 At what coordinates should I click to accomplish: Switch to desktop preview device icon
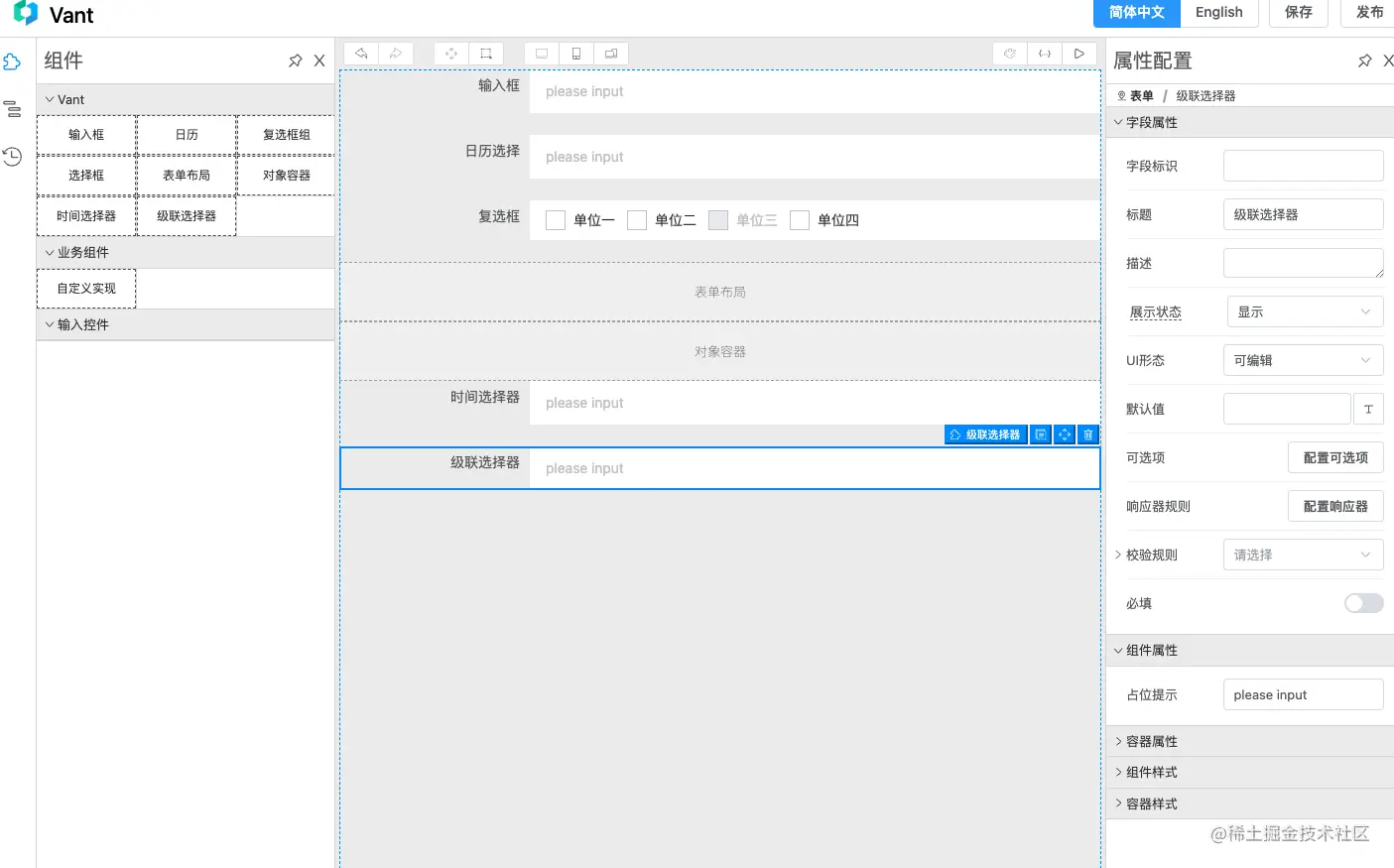(542, 54)
